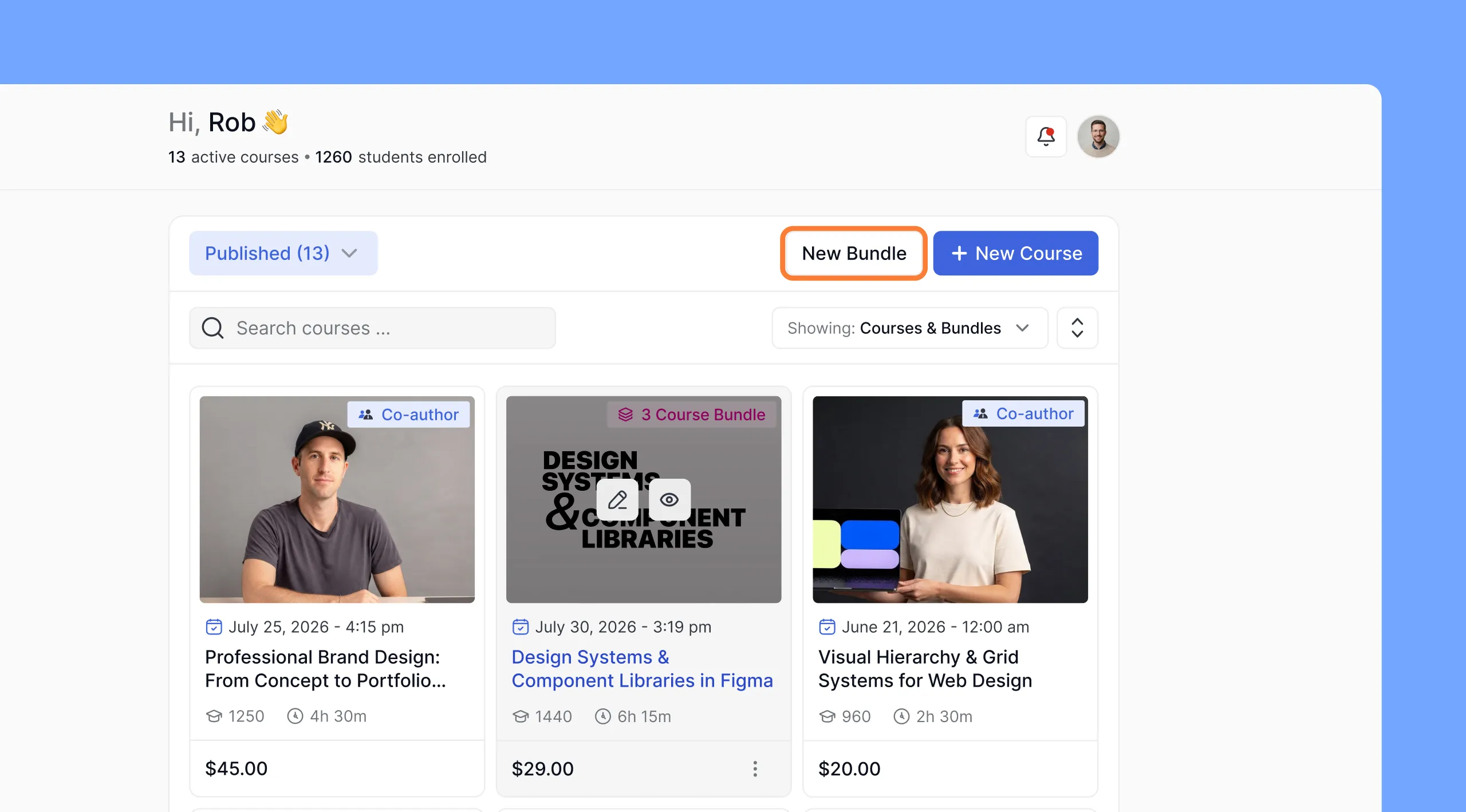Click the calendar icon beside July 30, 2026
This screenshot has height=812, width=1466.
pyautogui.click(x=521, y=626)
